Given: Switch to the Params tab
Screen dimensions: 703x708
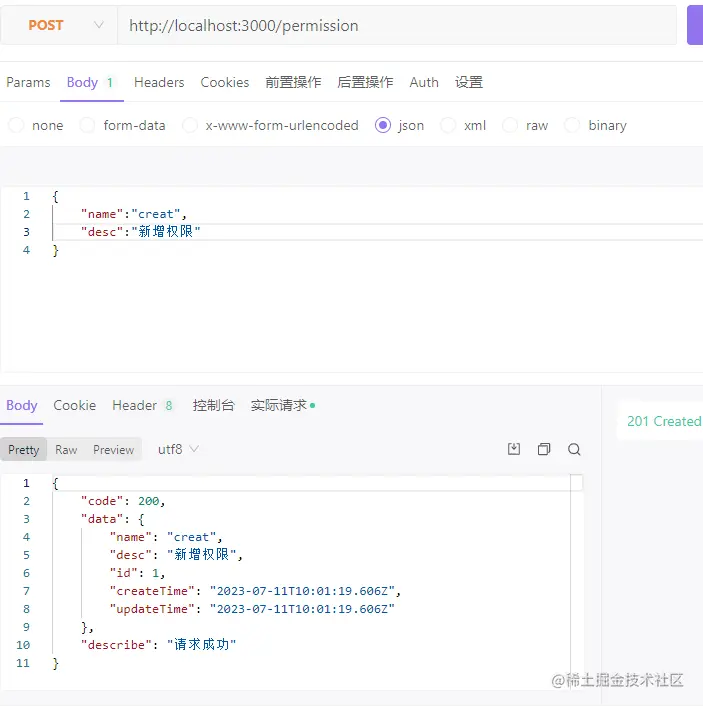Looking at the screenshot, I should 28,83.
